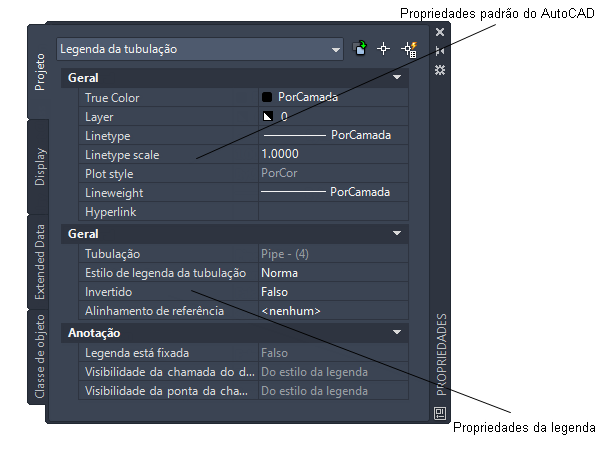Viewport: 600px width, 451px height.
Task: Click the Plot style PorCor value
Action: (x=333, y=173)
